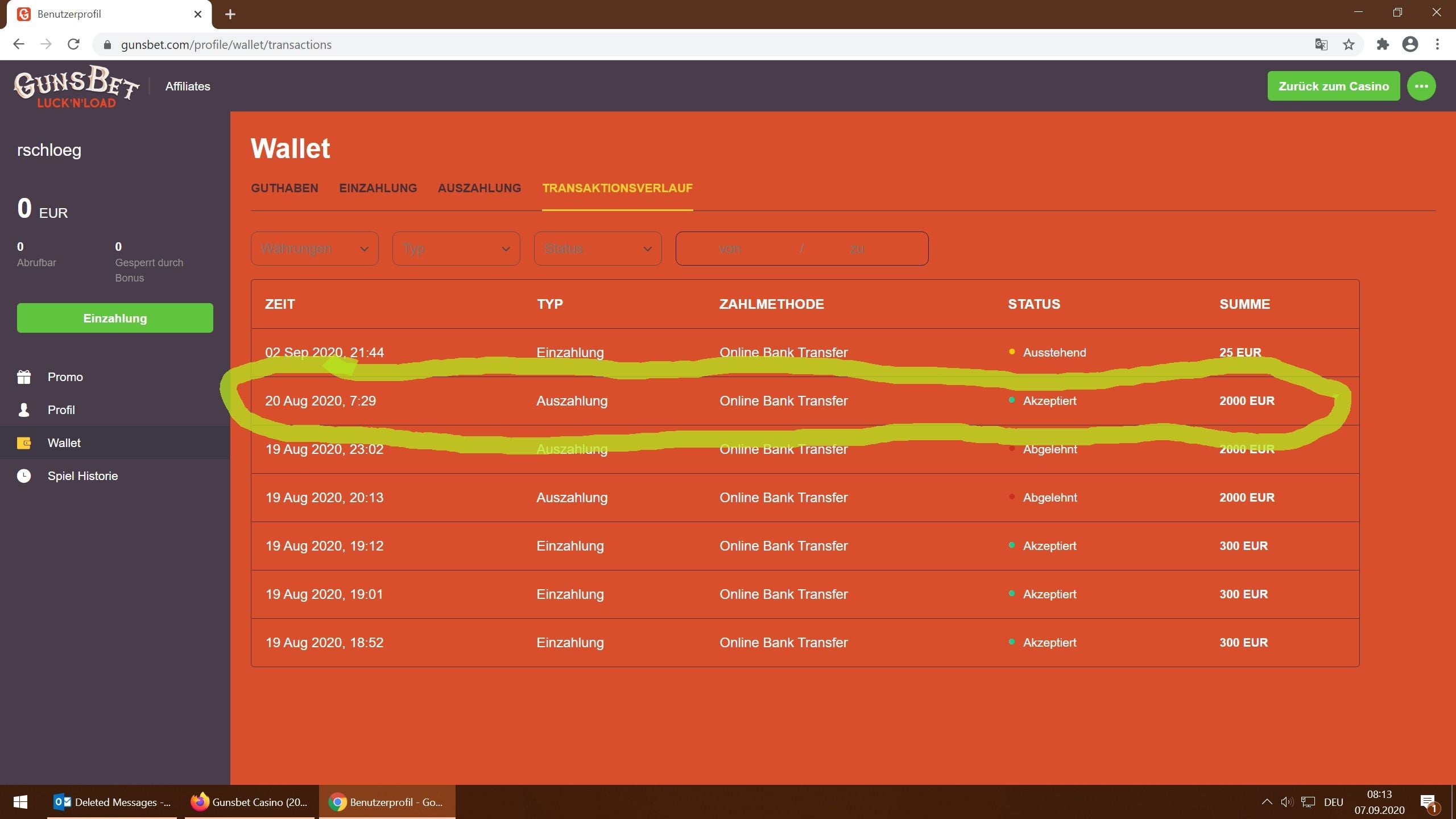The height and width of the screenshot is (819, 1456).
Task: Click the 02 Sep 2020, 21:44 row
Action: click(x=805, y=353)
